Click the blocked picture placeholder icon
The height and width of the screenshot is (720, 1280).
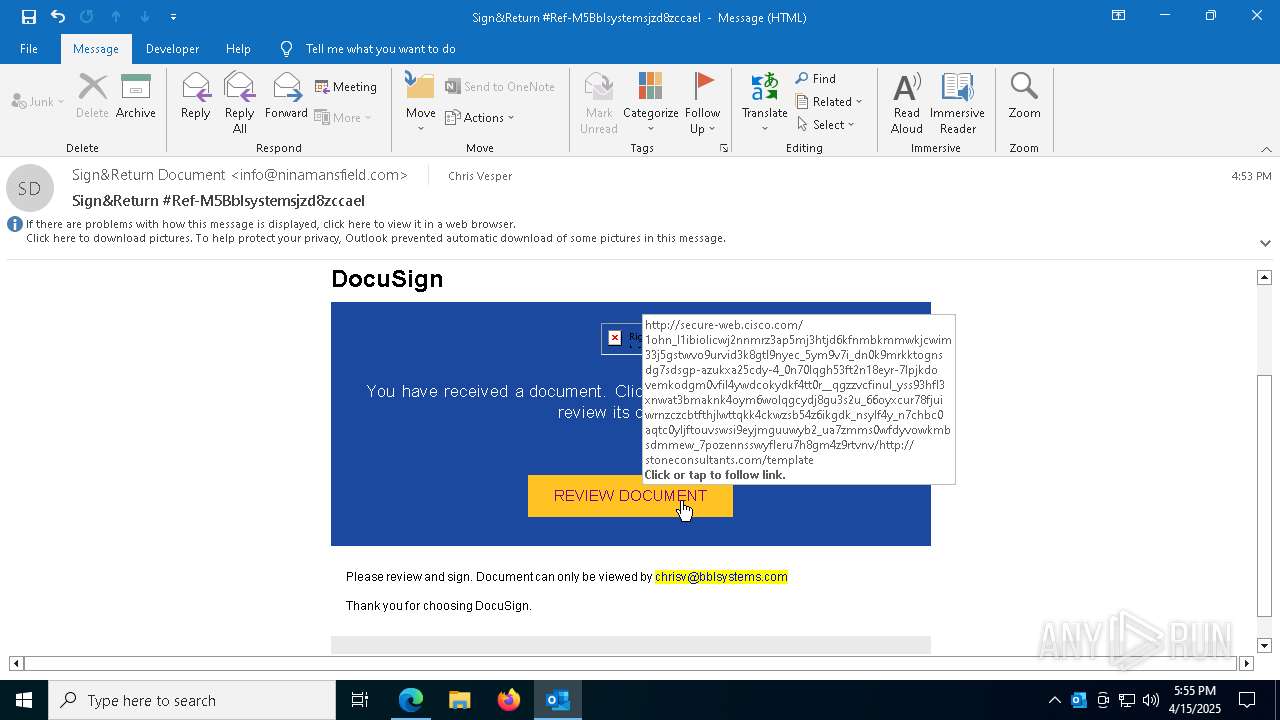(614, 338)
